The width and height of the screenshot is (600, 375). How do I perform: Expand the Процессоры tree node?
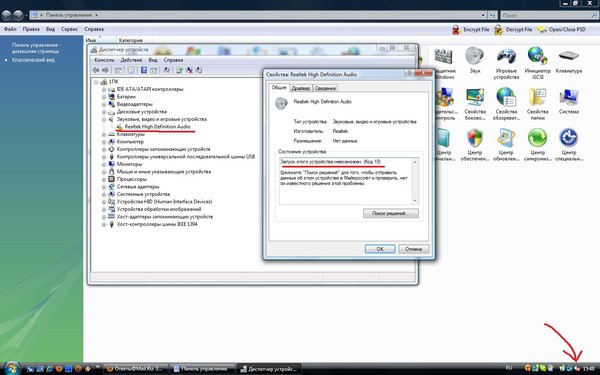coord(104,179)
